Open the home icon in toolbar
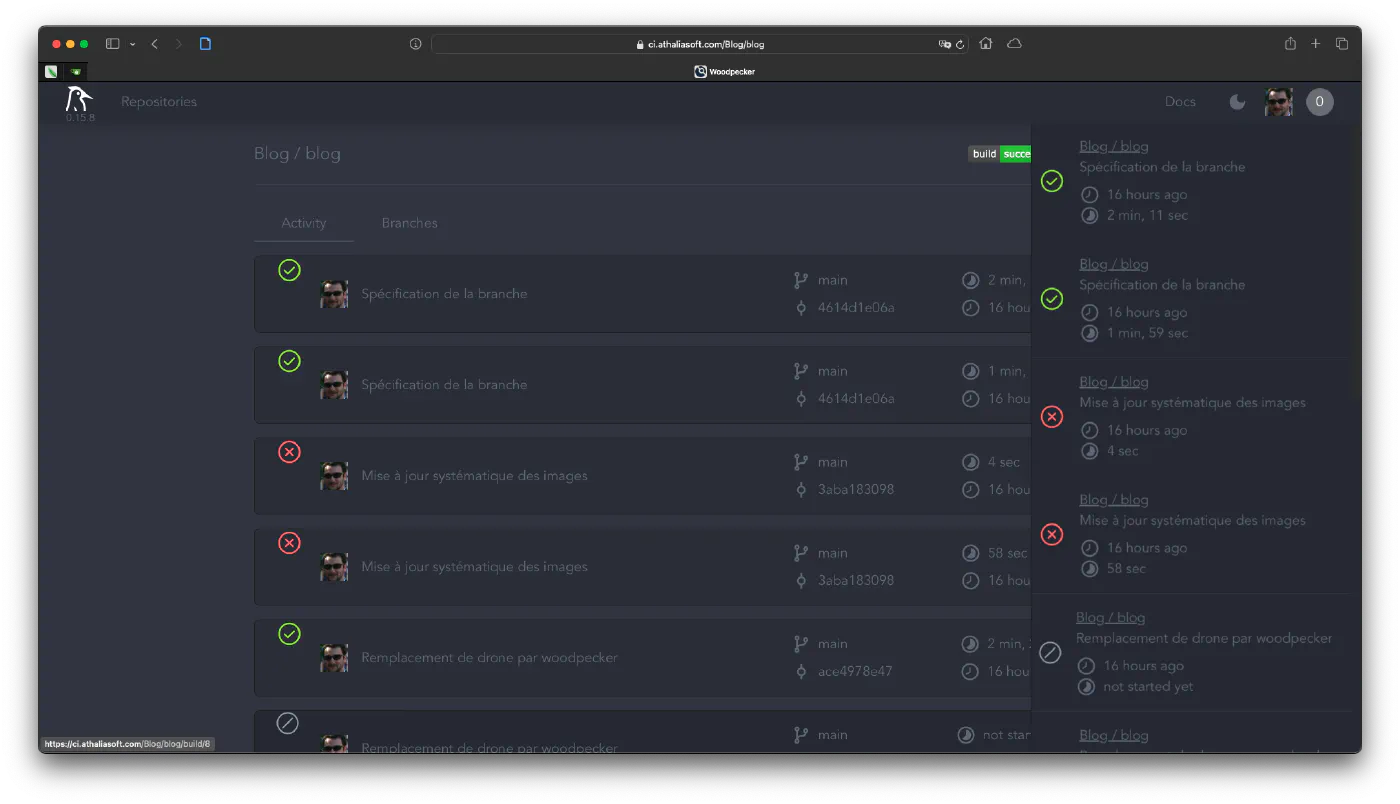 click(986, 44)
